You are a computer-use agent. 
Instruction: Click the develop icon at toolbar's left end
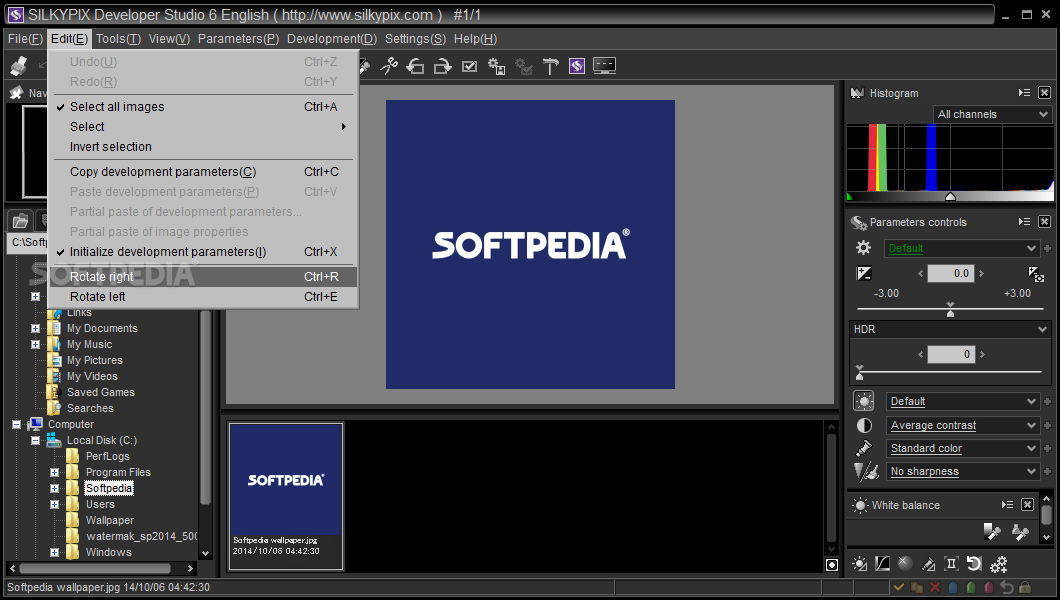(19, 66)
